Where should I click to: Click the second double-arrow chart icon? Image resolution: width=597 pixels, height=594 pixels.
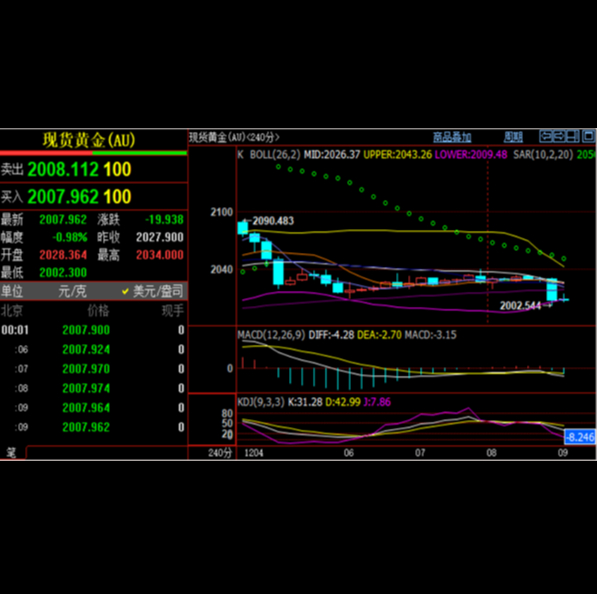[x=559, y=136]
